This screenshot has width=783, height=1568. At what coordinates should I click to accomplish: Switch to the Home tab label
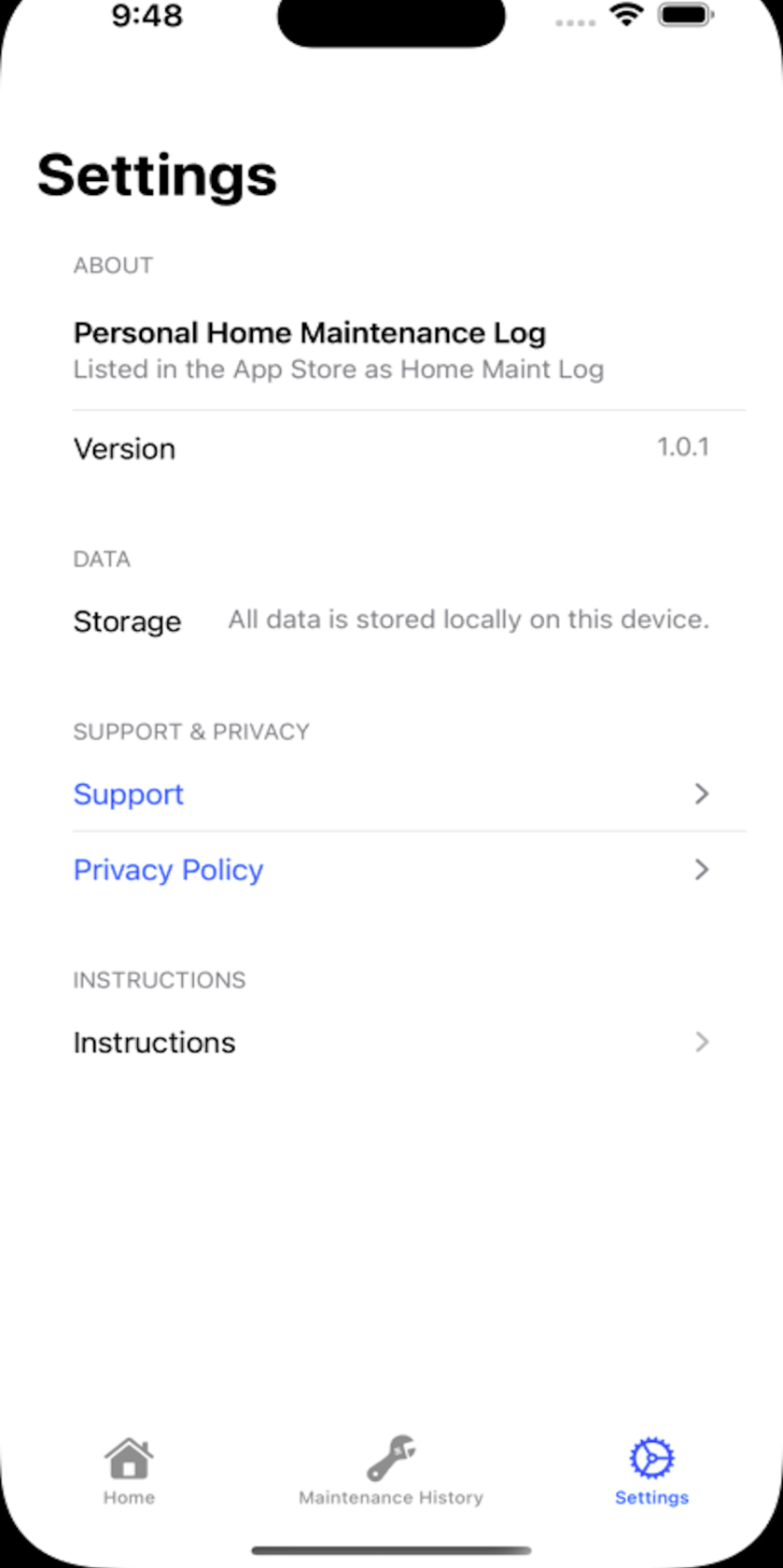129,1497
